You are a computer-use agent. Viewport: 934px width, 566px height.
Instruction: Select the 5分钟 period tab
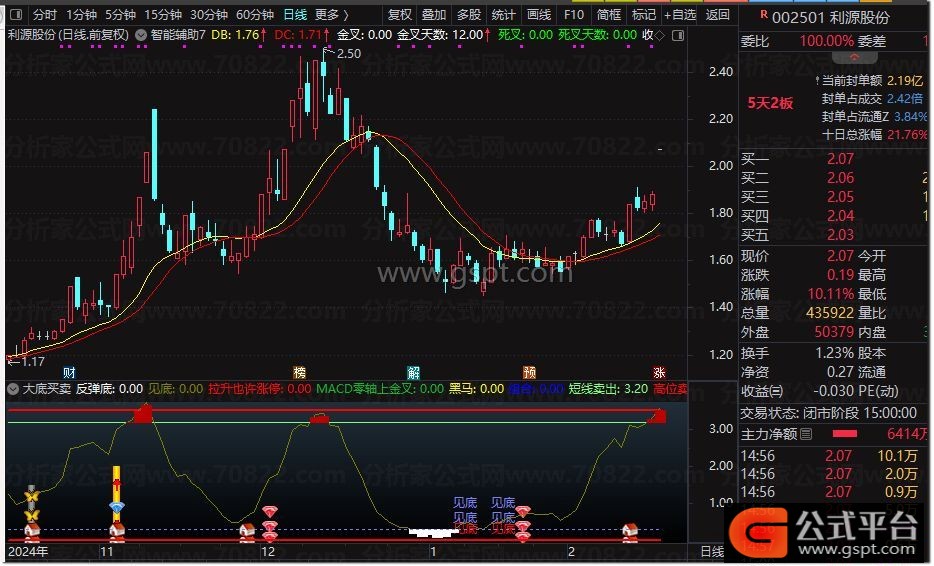[x=120, y=14]
